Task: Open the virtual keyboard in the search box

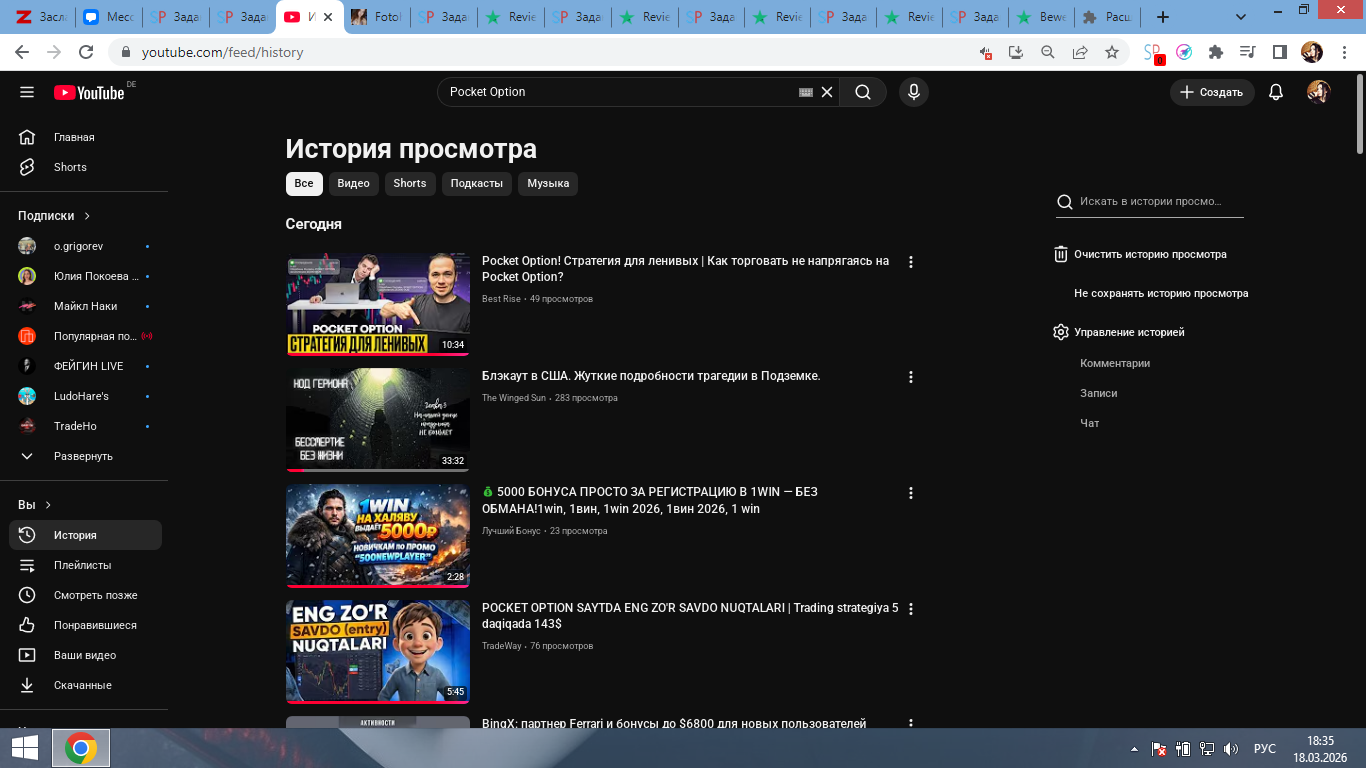Action: [806, 92]
